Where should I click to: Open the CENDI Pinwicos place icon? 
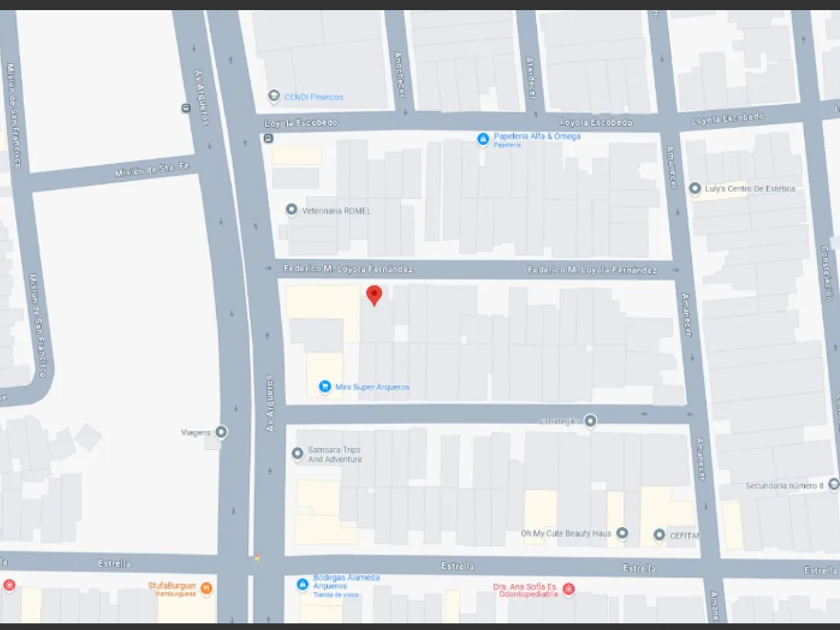point(274,96)
